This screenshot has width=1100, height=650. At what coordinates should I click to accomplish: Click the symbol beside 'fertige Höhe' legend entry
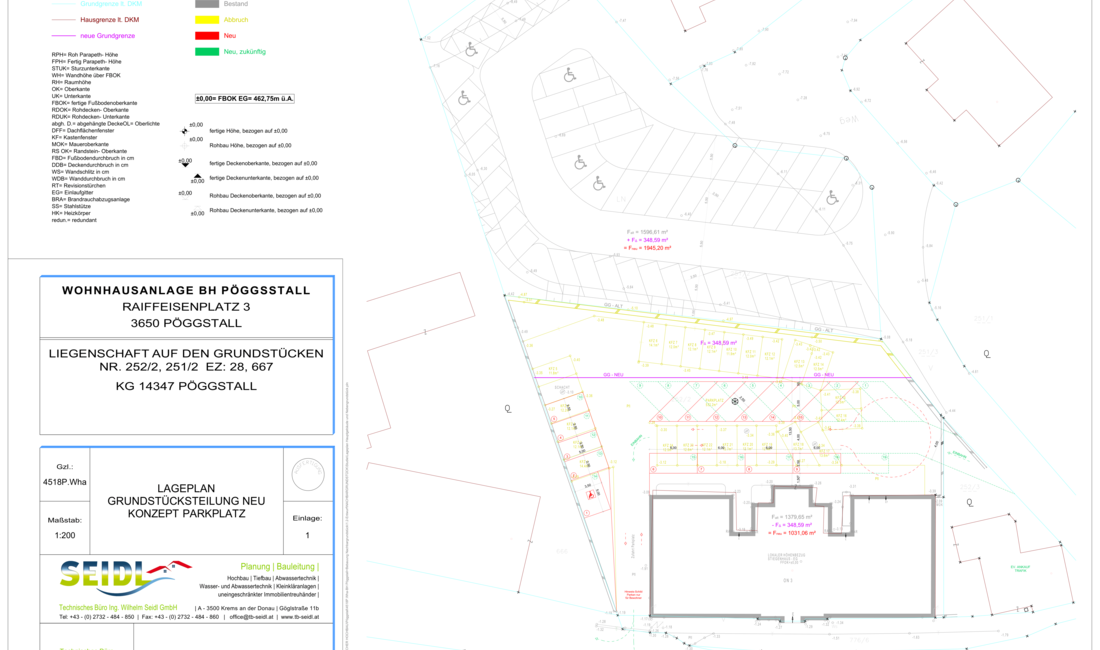(185, 131)
